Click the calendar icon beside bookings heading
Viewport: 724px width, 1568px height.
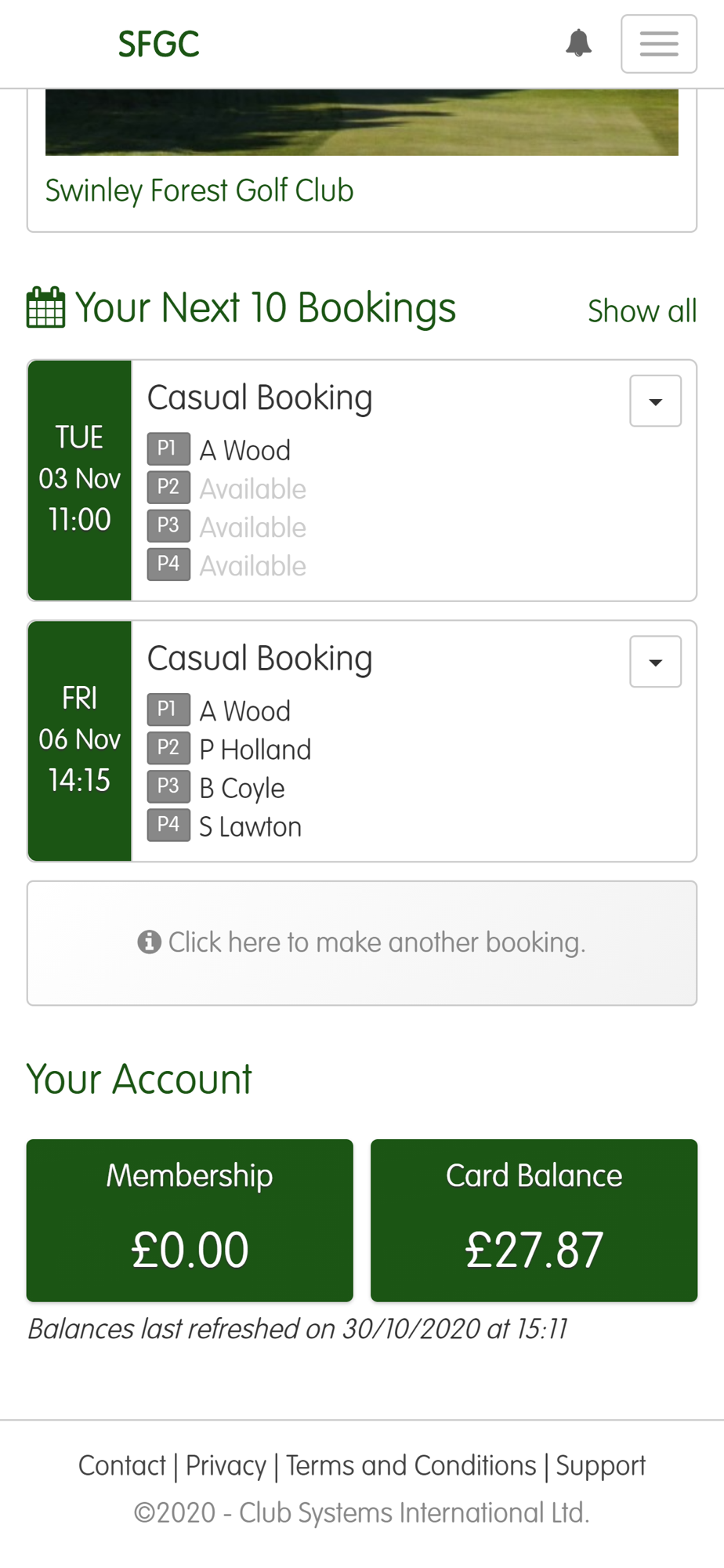tap(46, 307)
